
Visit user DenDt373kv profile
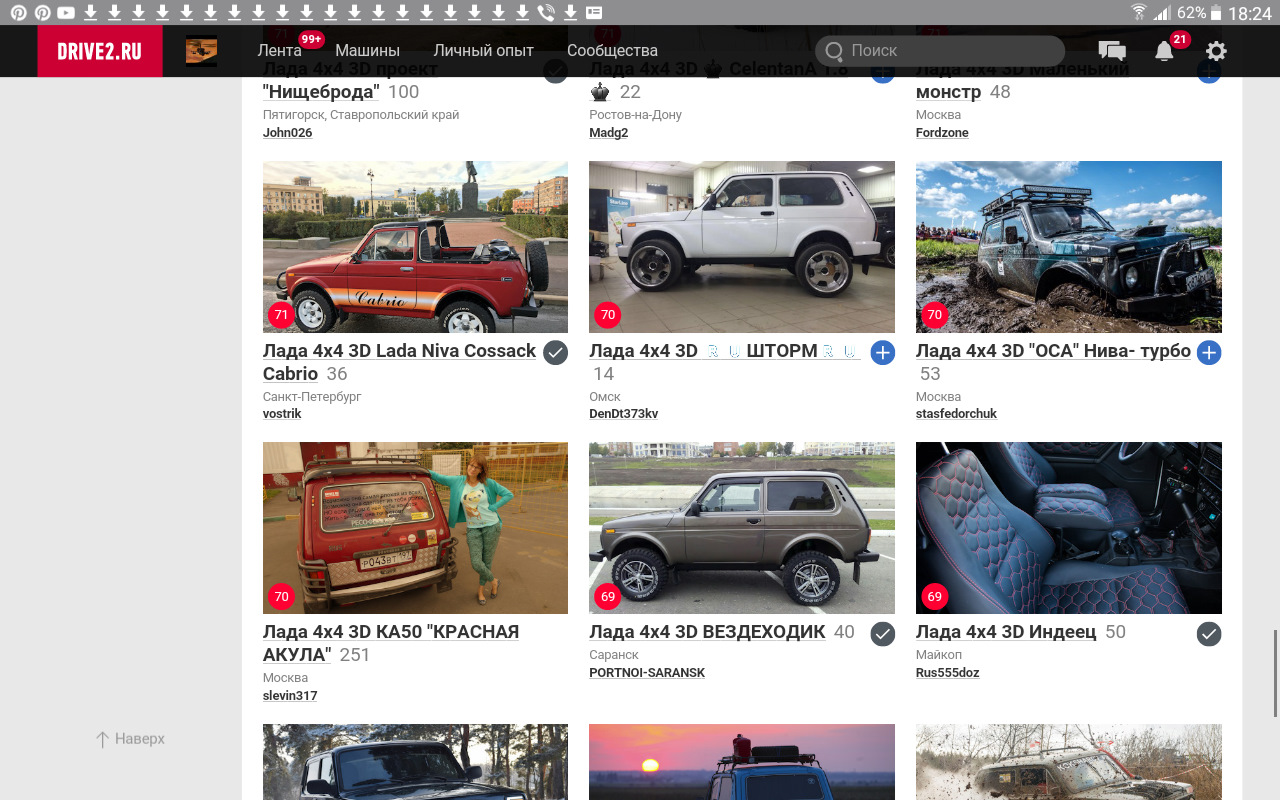[x=624, y=414]
